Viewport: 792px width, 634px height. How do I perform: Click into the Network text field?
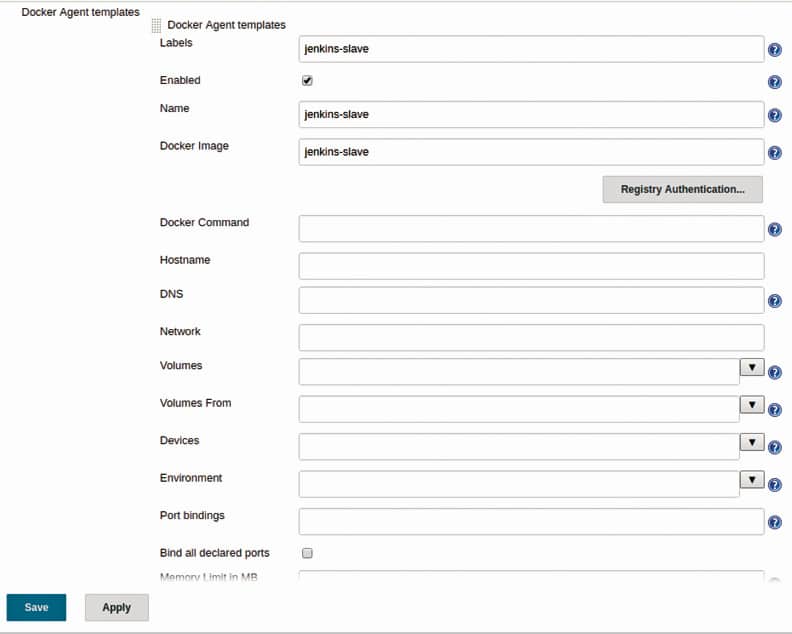tap(531, 337)
